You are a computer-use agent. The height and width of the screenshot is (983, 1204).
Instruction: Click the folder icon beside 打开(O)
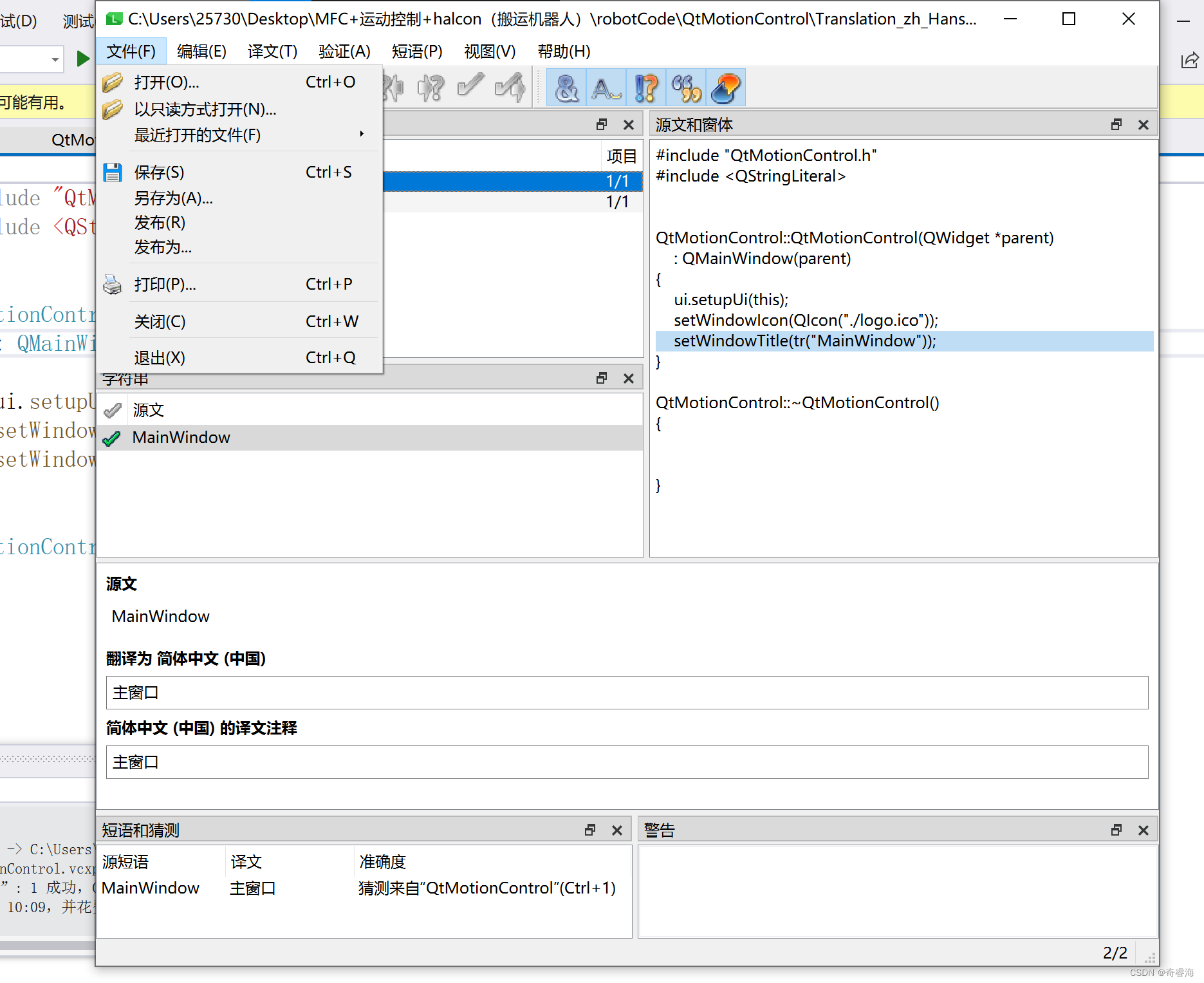[x=113, y=82]
